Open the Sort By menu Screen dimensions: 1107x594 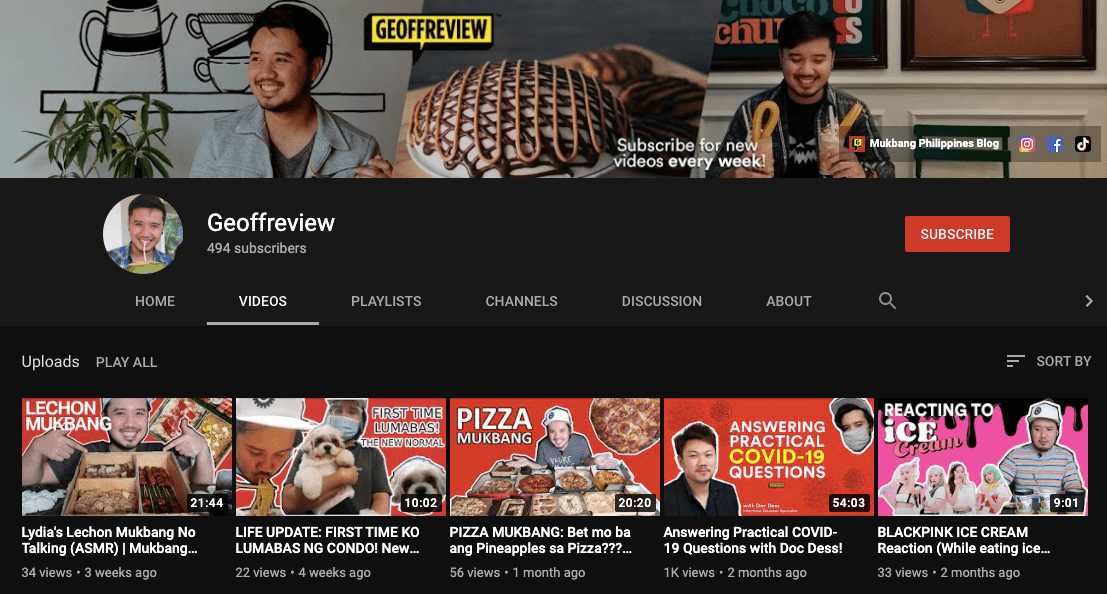(1049, 362)
